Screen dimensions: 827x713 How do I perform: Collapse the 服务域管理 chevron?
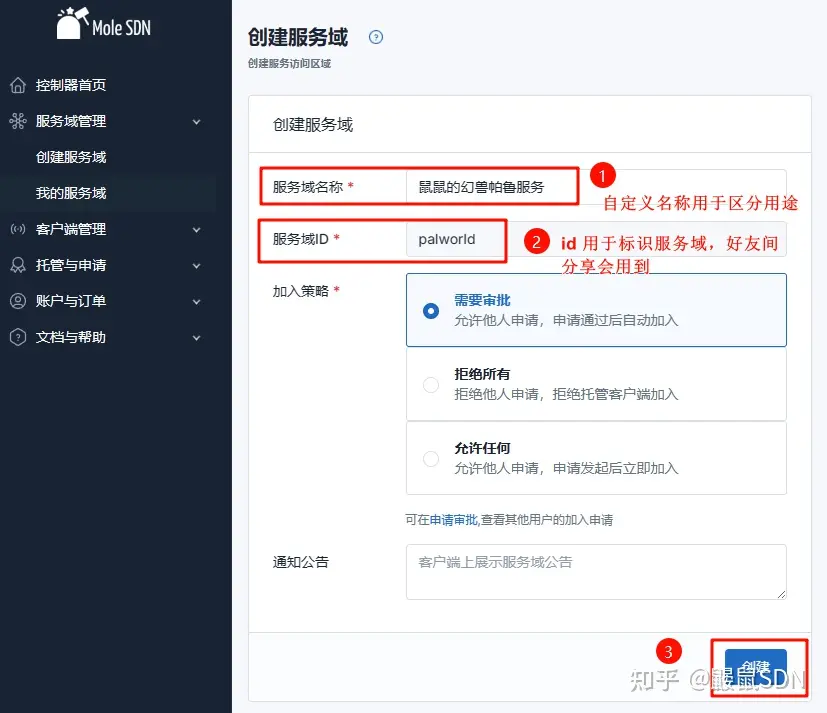(x=196, y=122)
